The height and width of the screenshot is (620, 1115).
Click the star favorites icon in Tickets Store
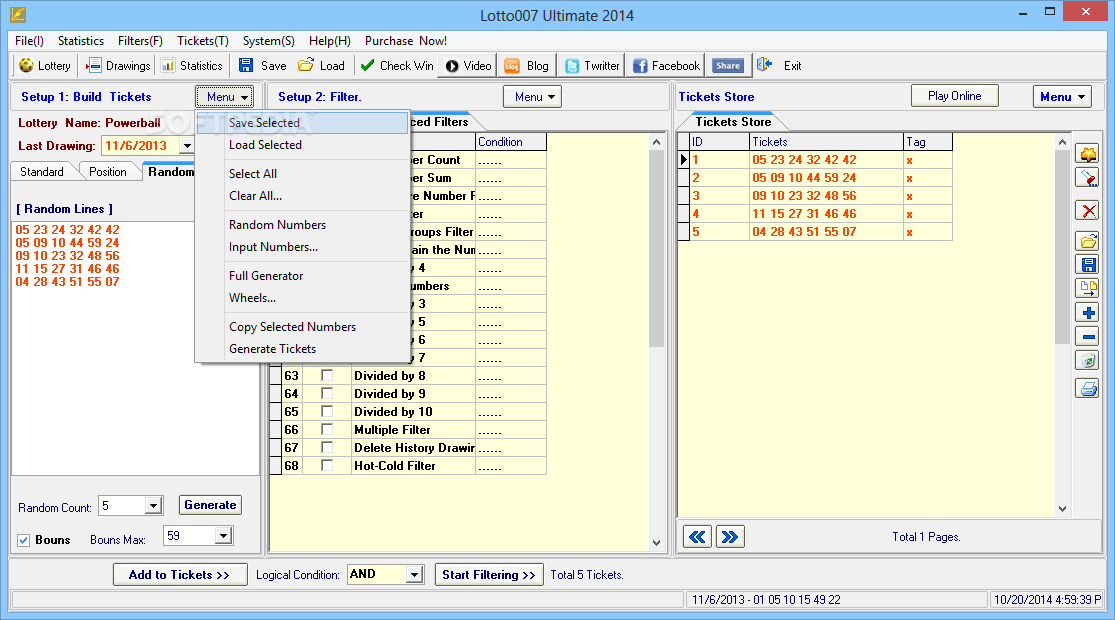[1087, 154]
